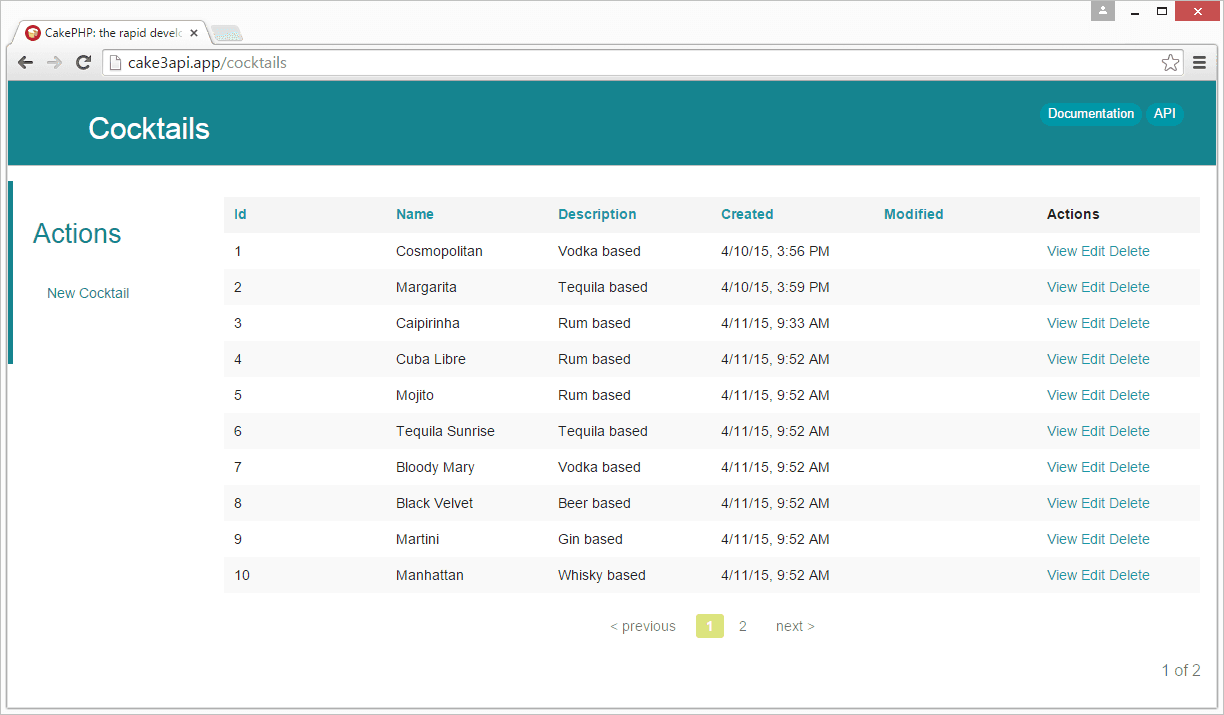Image resolution: width=1224 pixels, height=715 pixels.
Task: Open the API link in header
Action: coord(1164,114)
